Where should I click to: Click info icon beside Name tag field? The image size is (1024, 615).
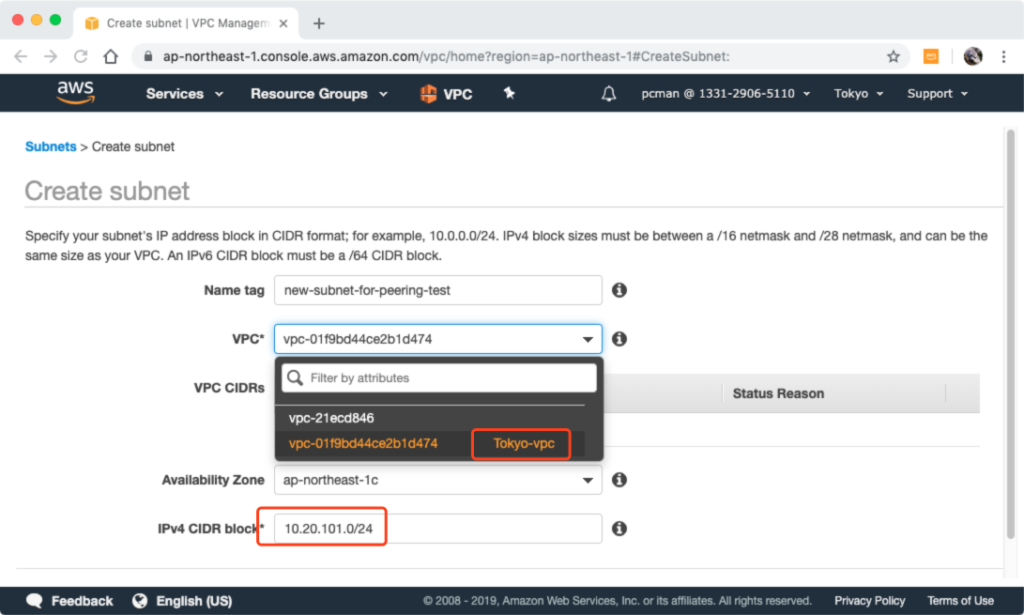point(619,290)
